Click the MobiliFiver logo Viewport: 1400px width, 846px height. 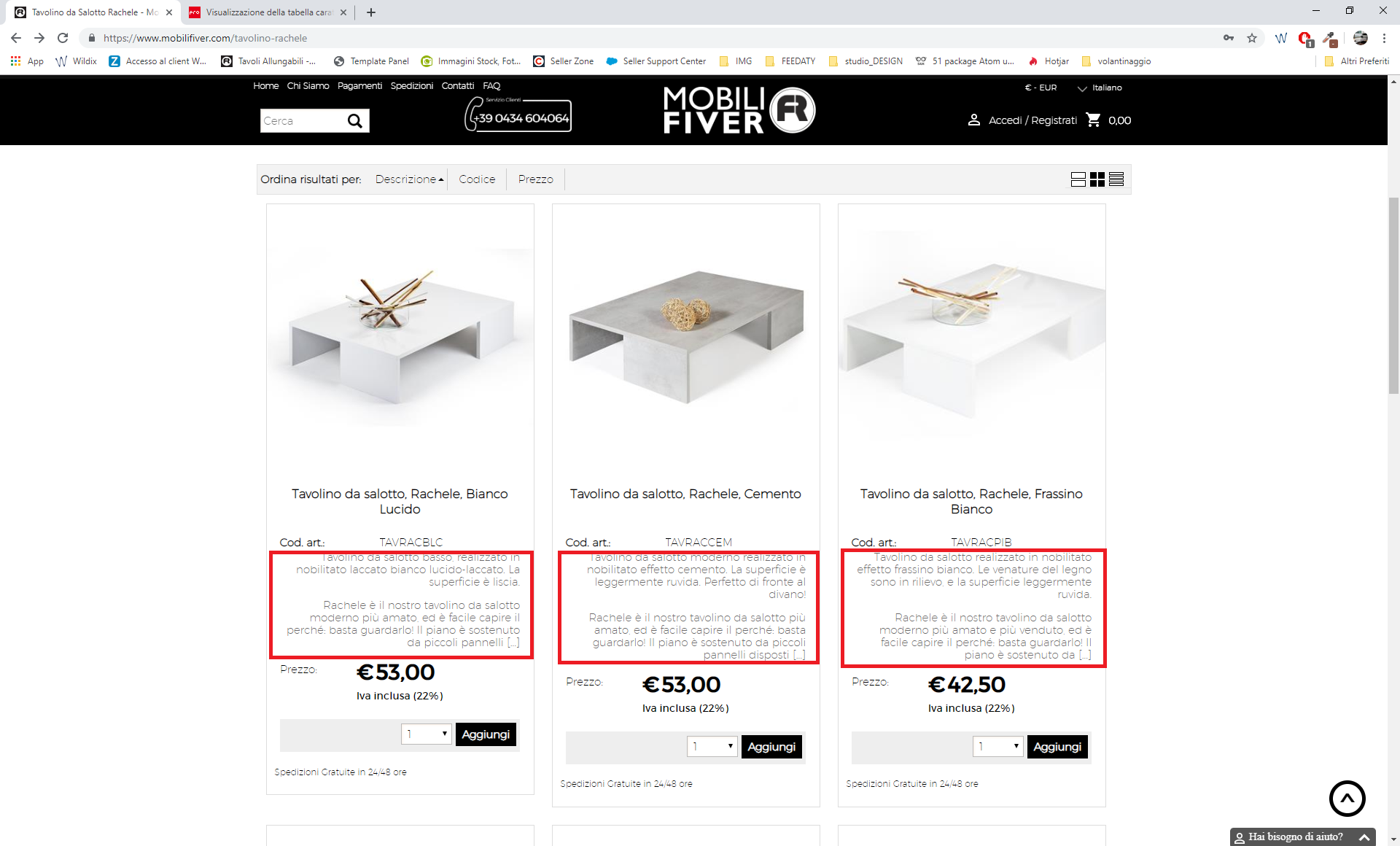pos(739,110)
